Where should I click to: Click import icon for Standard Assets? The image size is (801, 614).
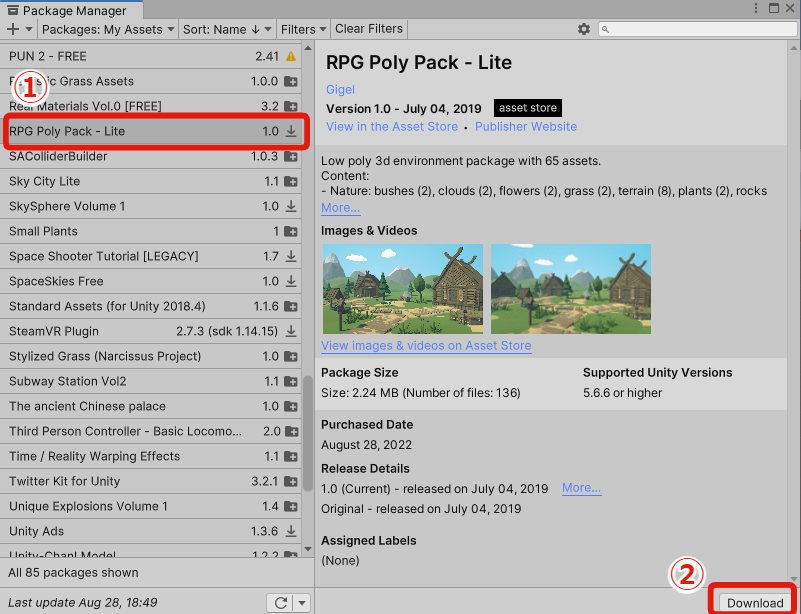(291, 306)
